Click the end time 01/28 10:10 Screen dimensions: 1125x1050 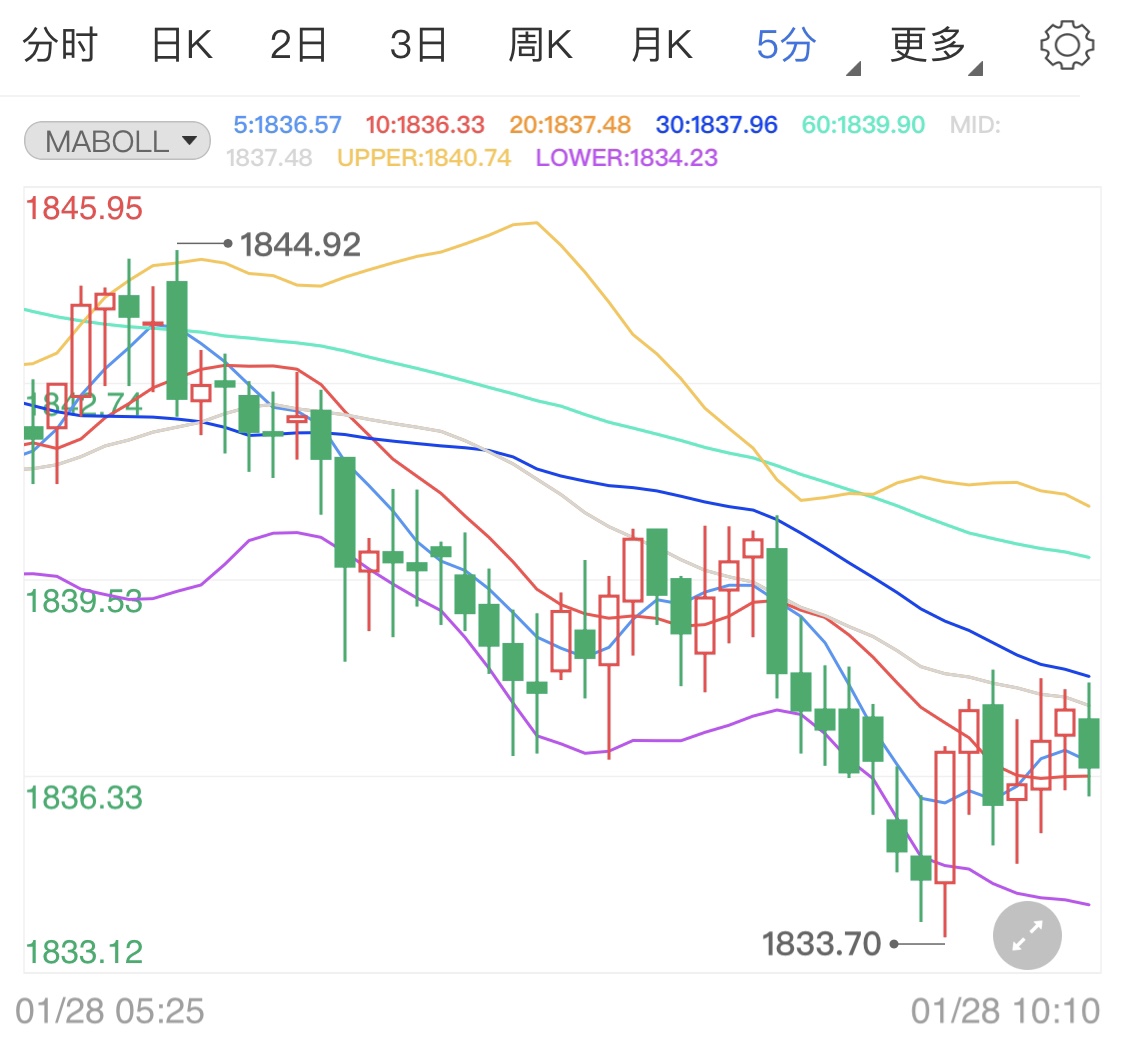tap(1005, 1011)
